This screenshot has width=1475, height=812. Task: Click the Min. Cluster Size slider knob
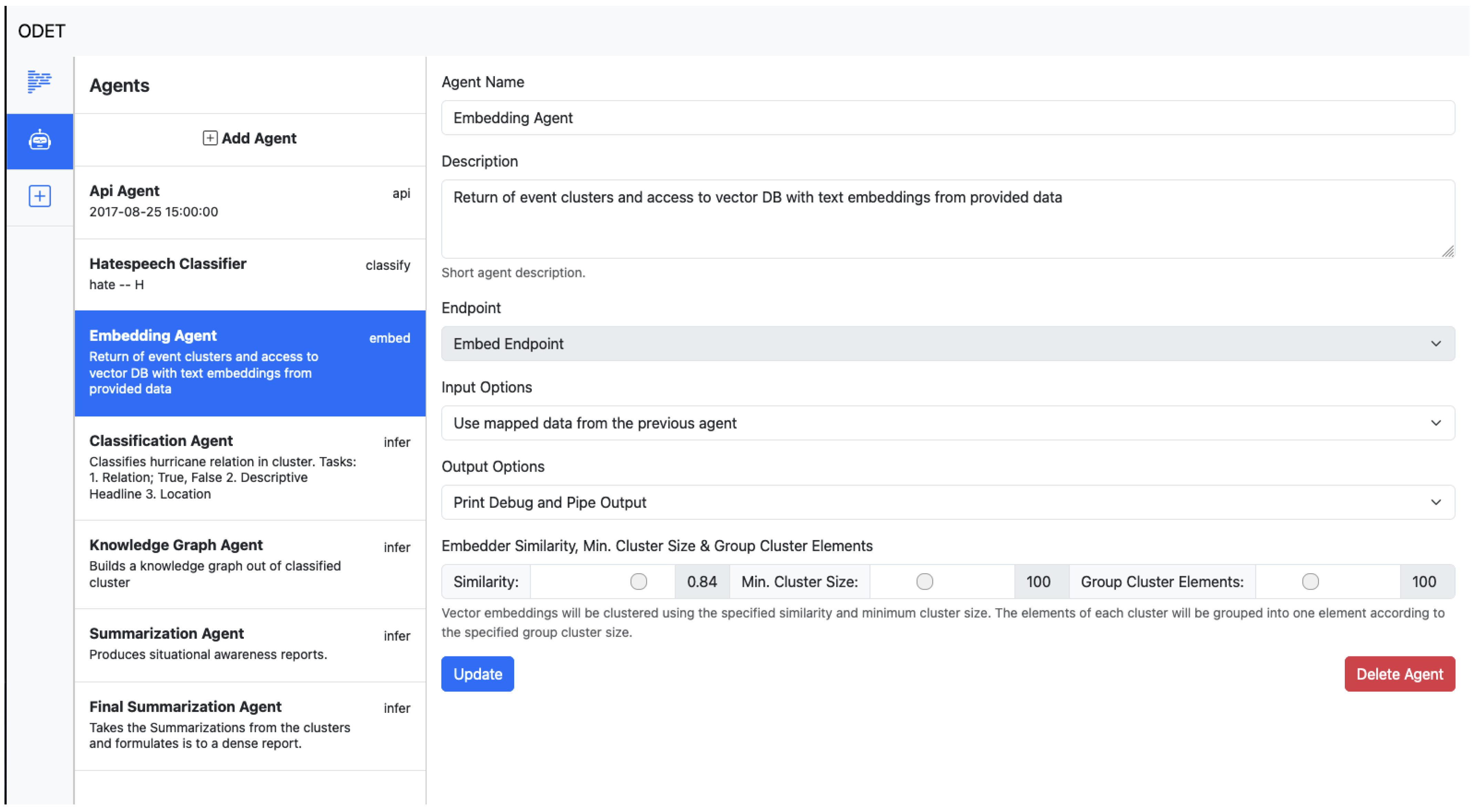924,581
